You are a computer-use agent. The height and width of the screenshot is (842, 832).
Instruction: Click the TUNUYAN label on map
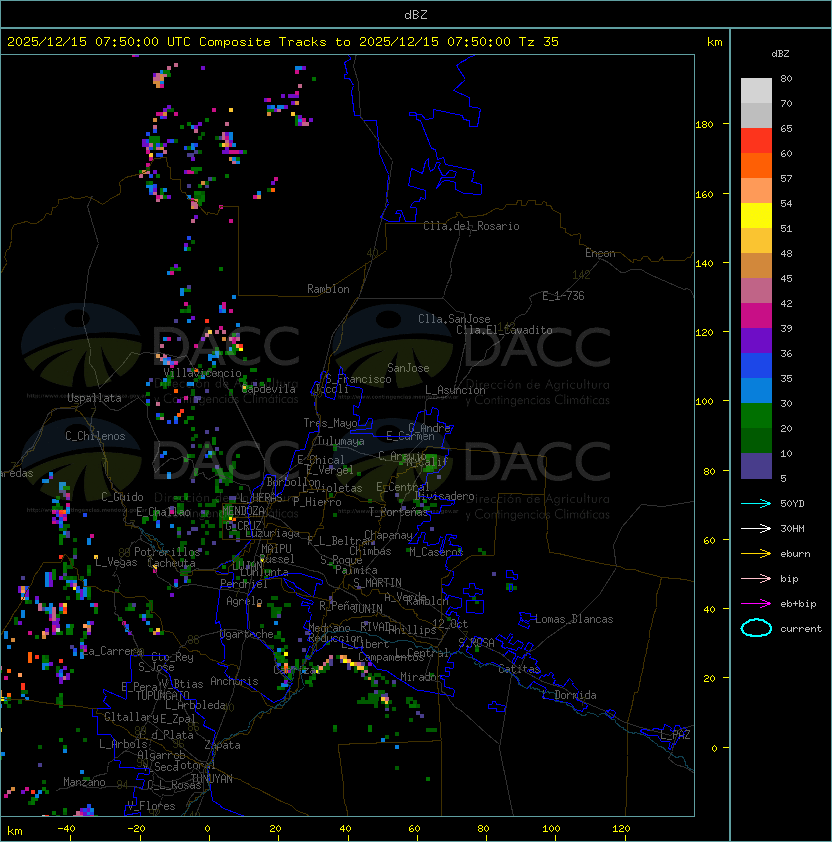[211, 778]
